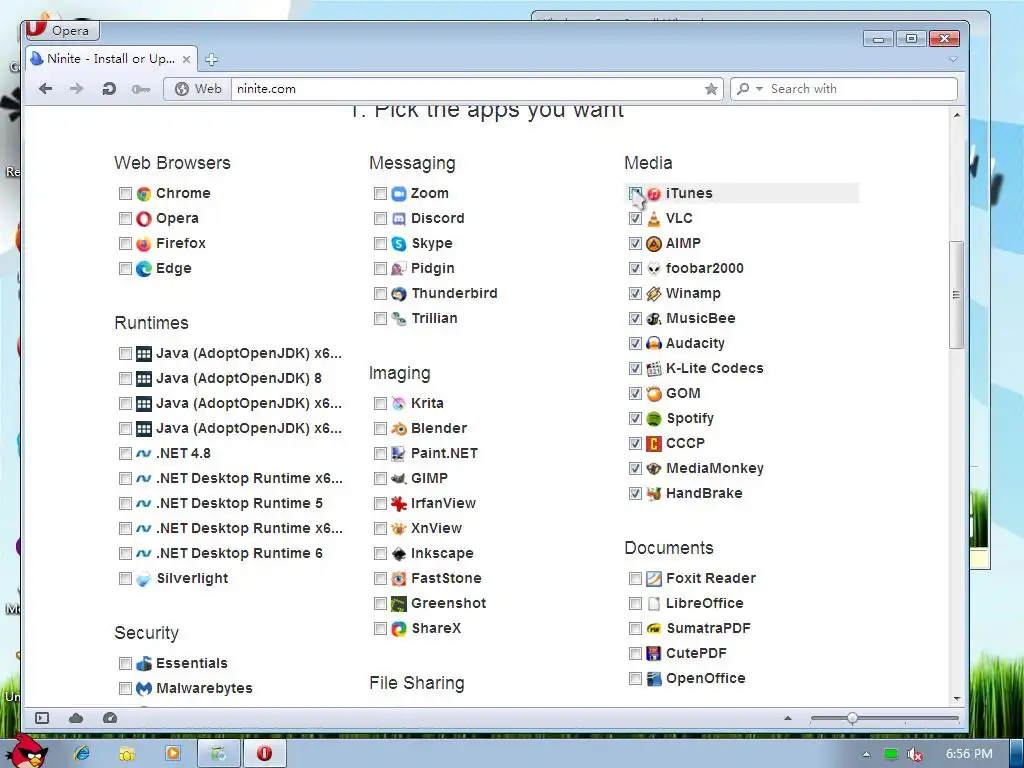Image resolution: width=1024 pixels, height=768 pixels.
Task: Show hidden system tray icons
Action: pos(866,754)
